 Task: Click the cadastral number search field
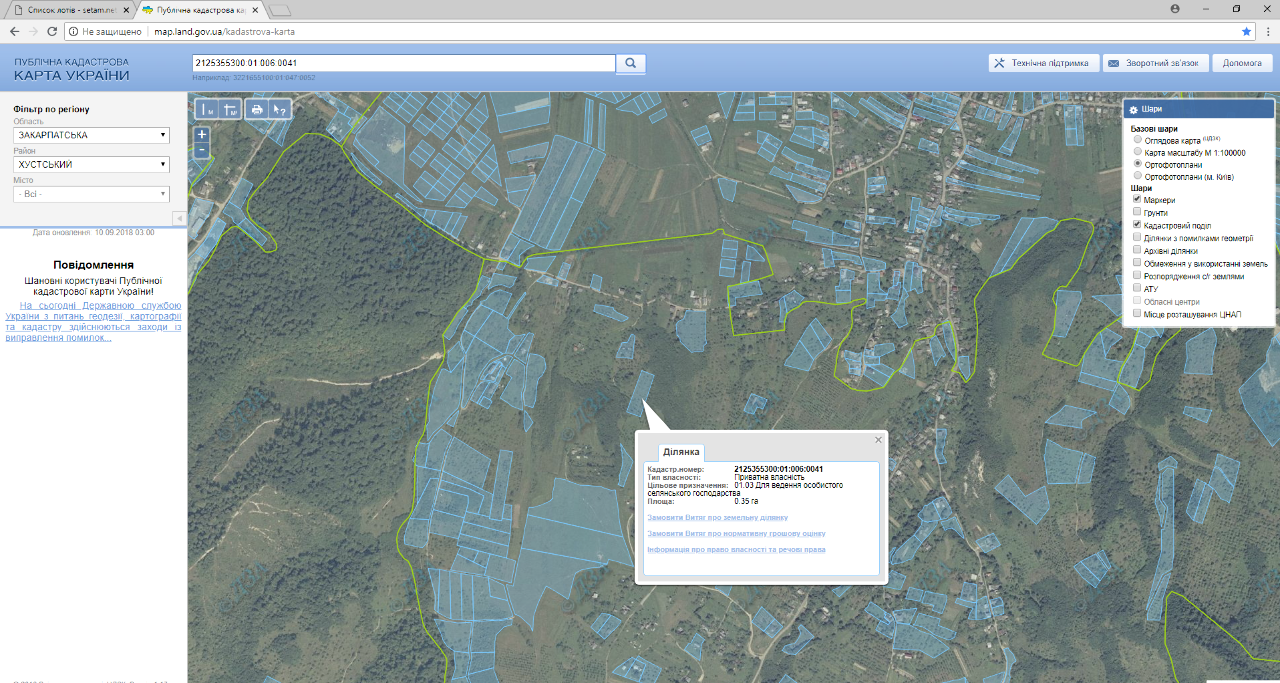coord(403,63)
